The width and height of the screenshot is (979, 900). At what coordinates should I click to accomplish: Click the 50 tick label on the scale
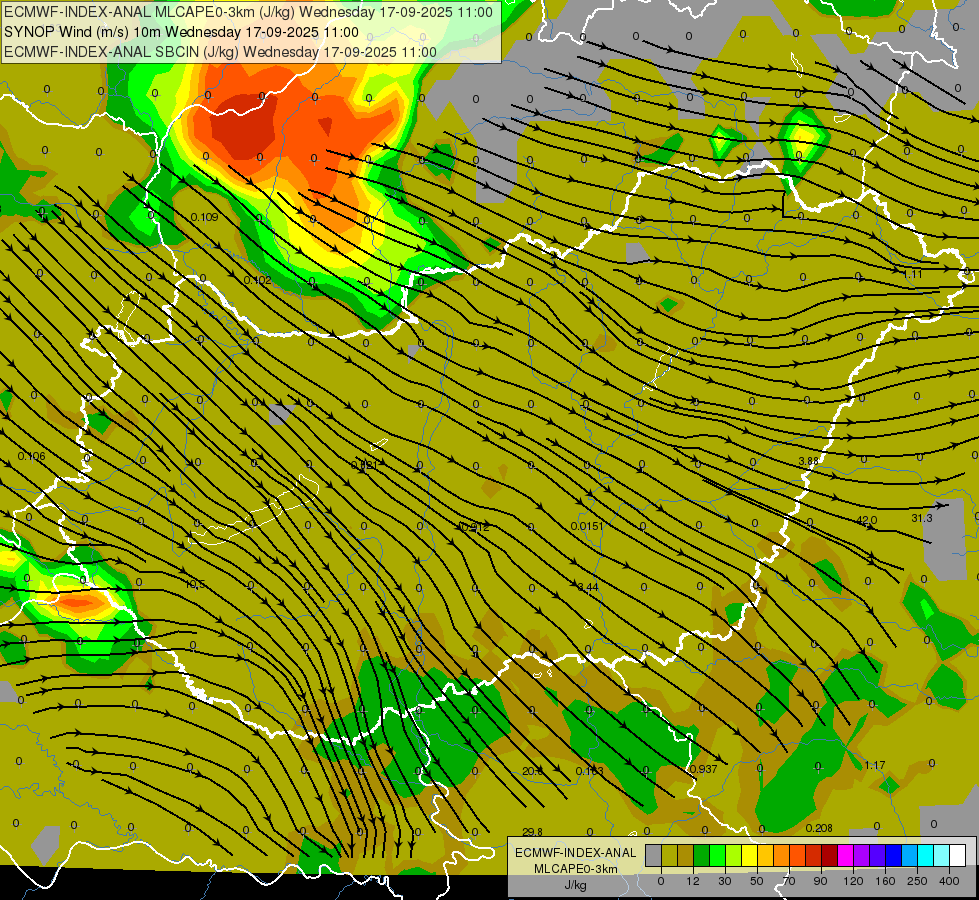tap(757, 881)
